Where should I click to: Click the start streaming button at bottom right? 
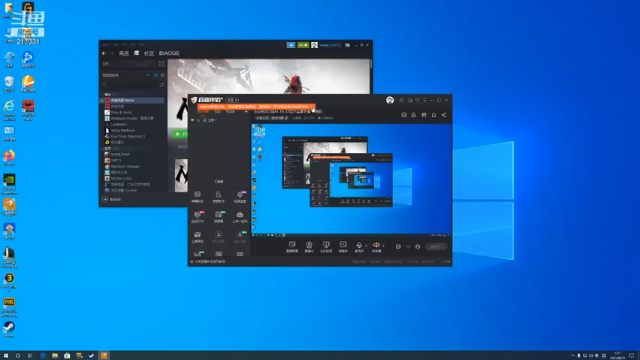(436, 247)
